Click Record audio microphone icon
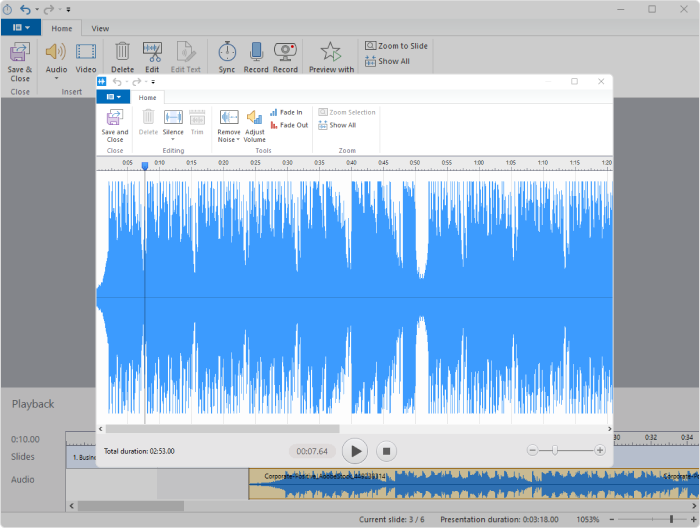The height and width of the screenshot is (528, 700). [256, 52]
